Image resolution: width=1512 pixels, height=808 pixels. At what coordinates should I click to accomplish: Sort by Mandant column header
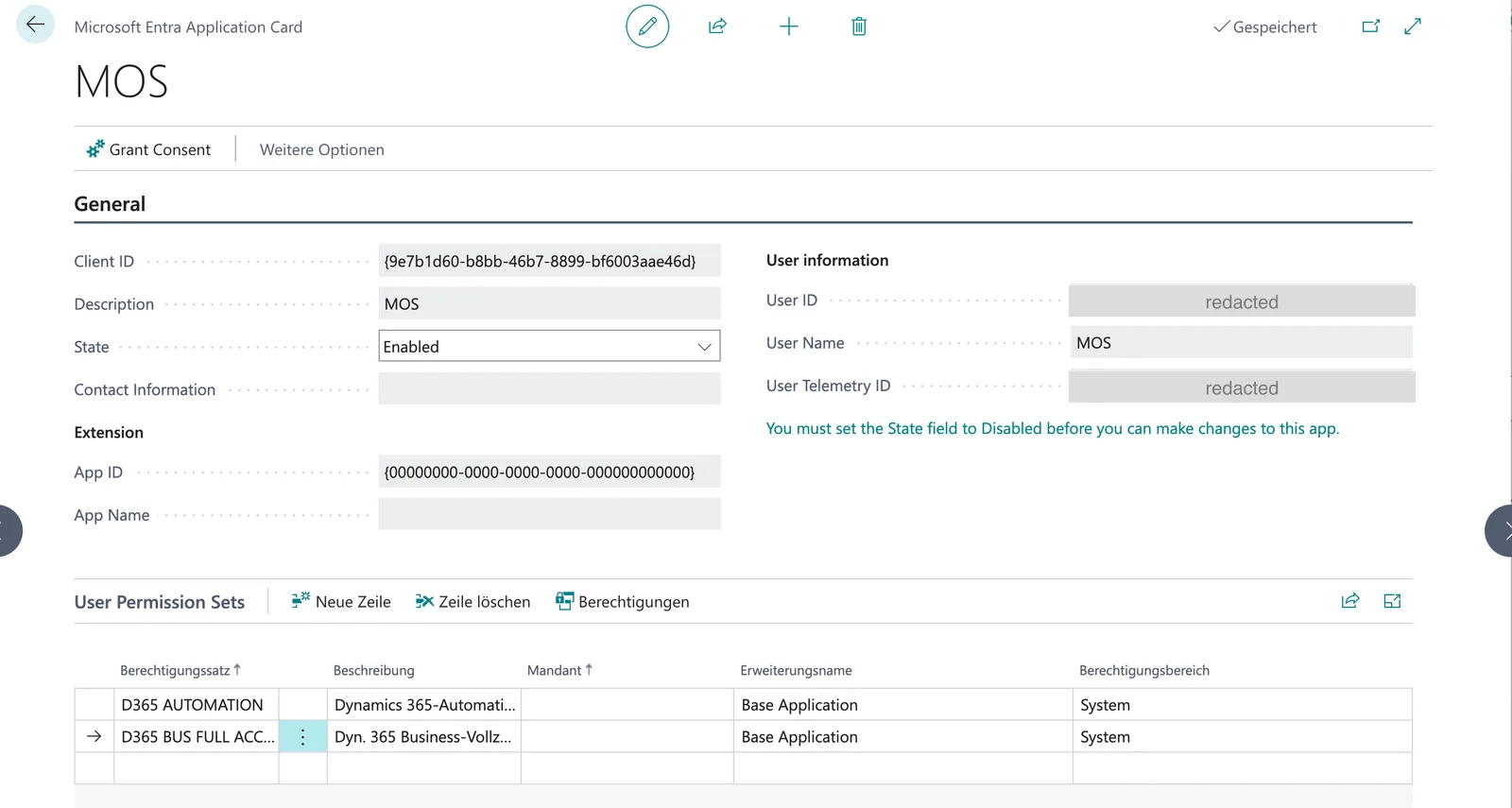559,670
